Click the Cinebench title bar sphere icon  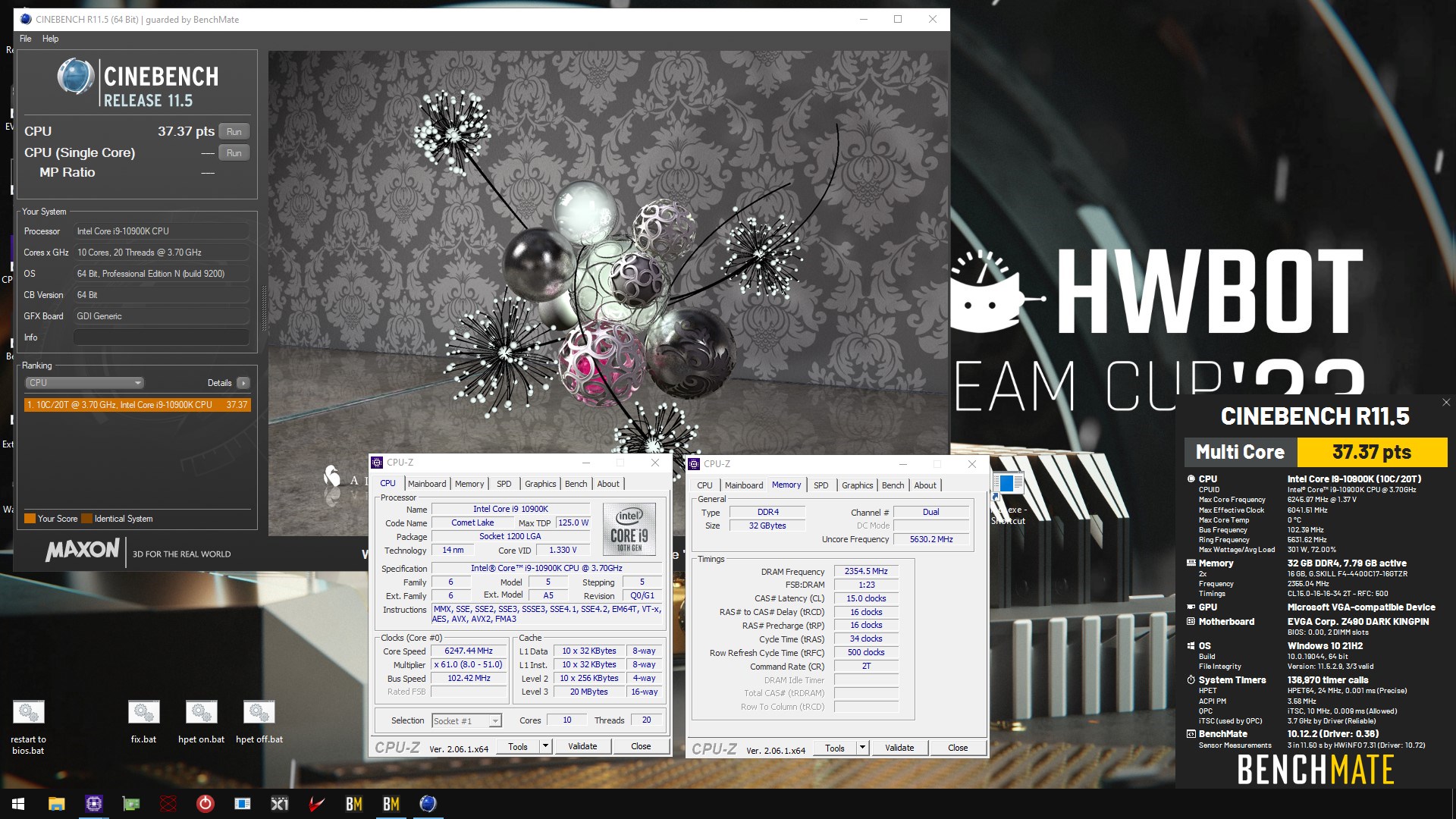(27, 20)
